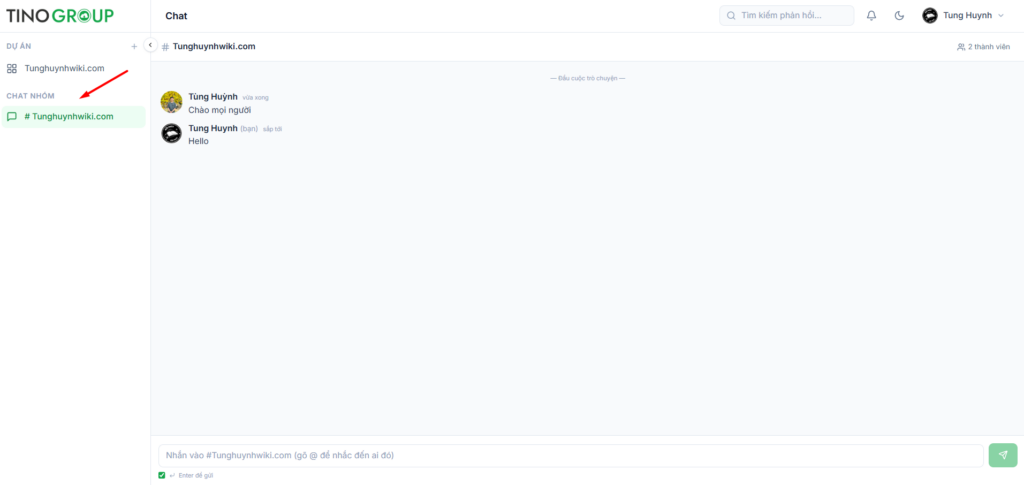
Task: Expand account menu chevron next to Tung Huynh
Action: coord(1000,16)
